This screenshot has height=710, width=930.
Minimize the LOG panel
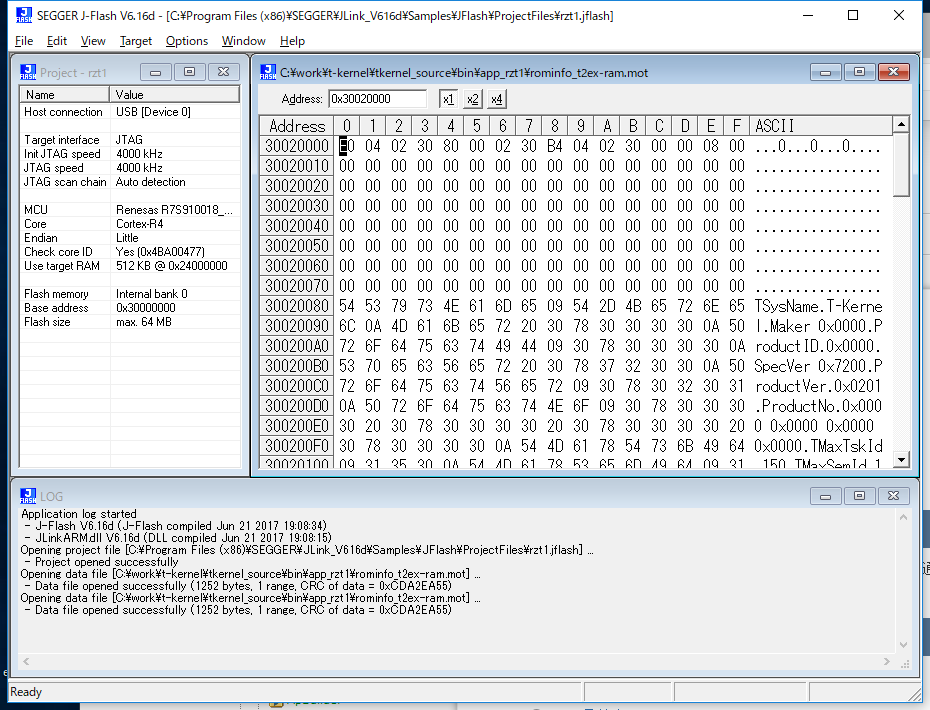click(x=826, y=496)
